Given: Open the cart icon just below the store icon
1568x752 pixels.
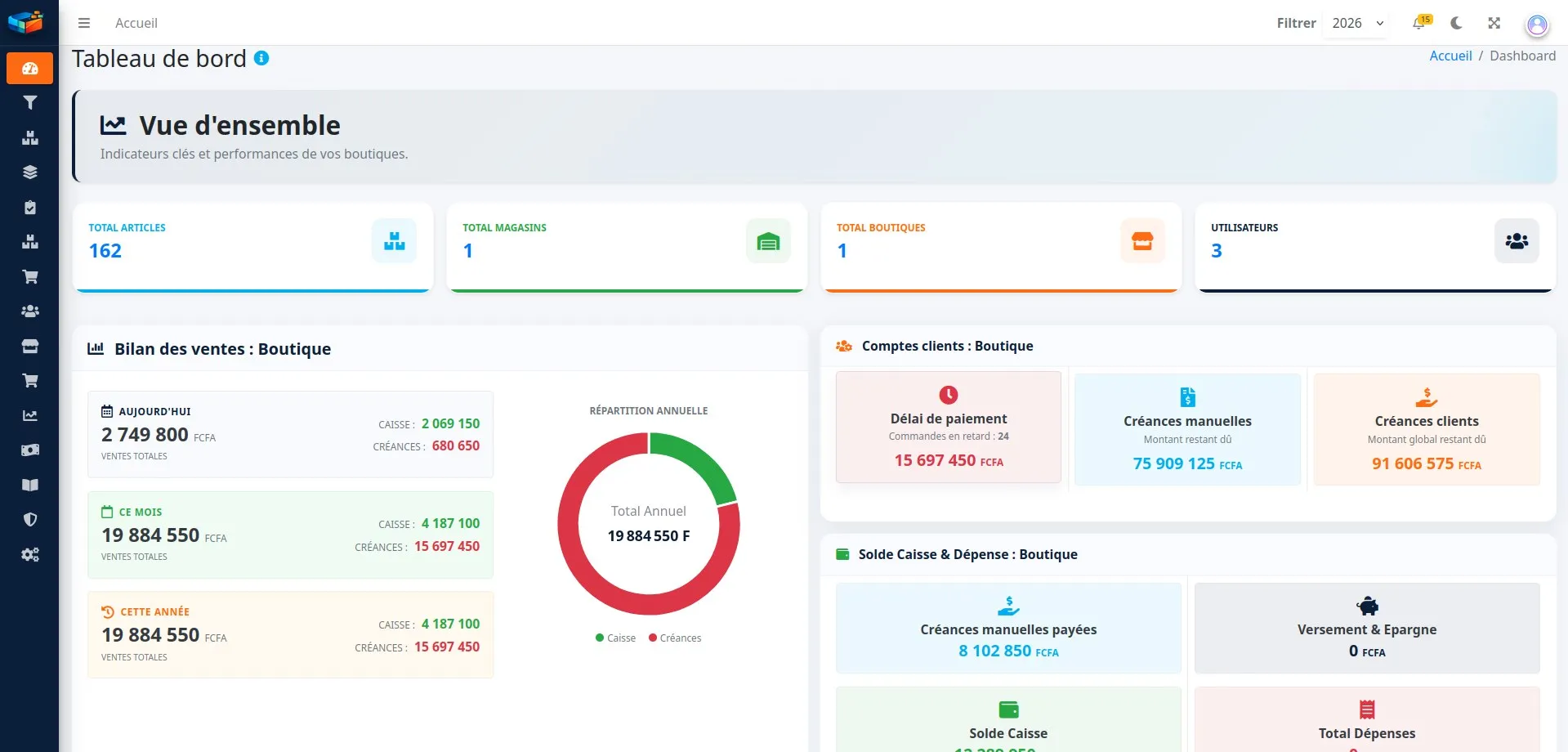Looking at the screenshot, I should pyautogui.click(x=30, y=381).
